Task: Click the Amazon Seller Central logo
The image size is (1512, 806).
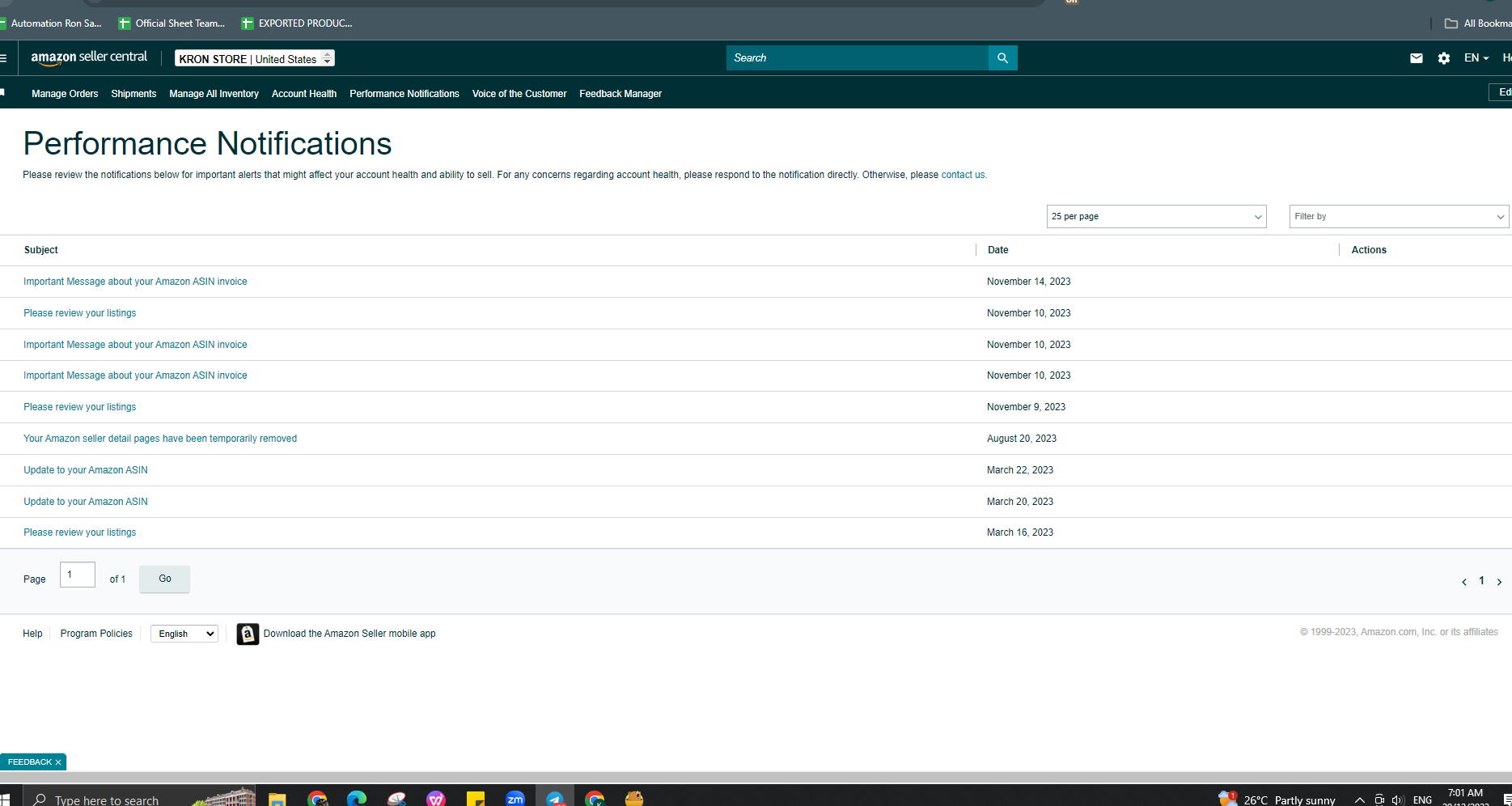Action: click(89, 57)
